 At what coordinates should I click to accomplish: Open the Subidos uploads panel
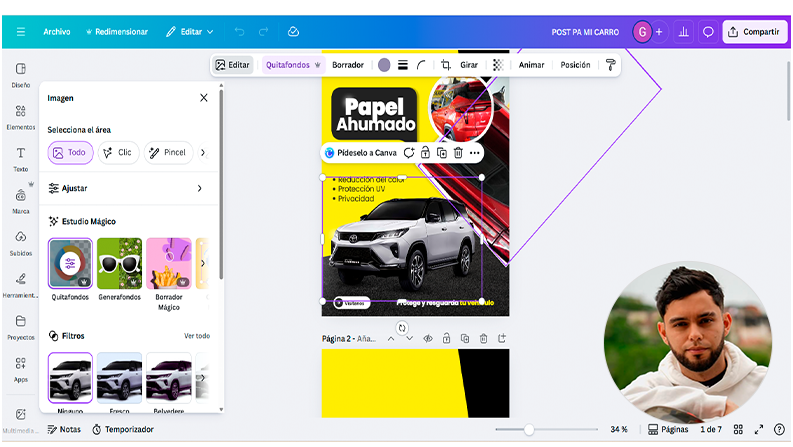(20, 243)
